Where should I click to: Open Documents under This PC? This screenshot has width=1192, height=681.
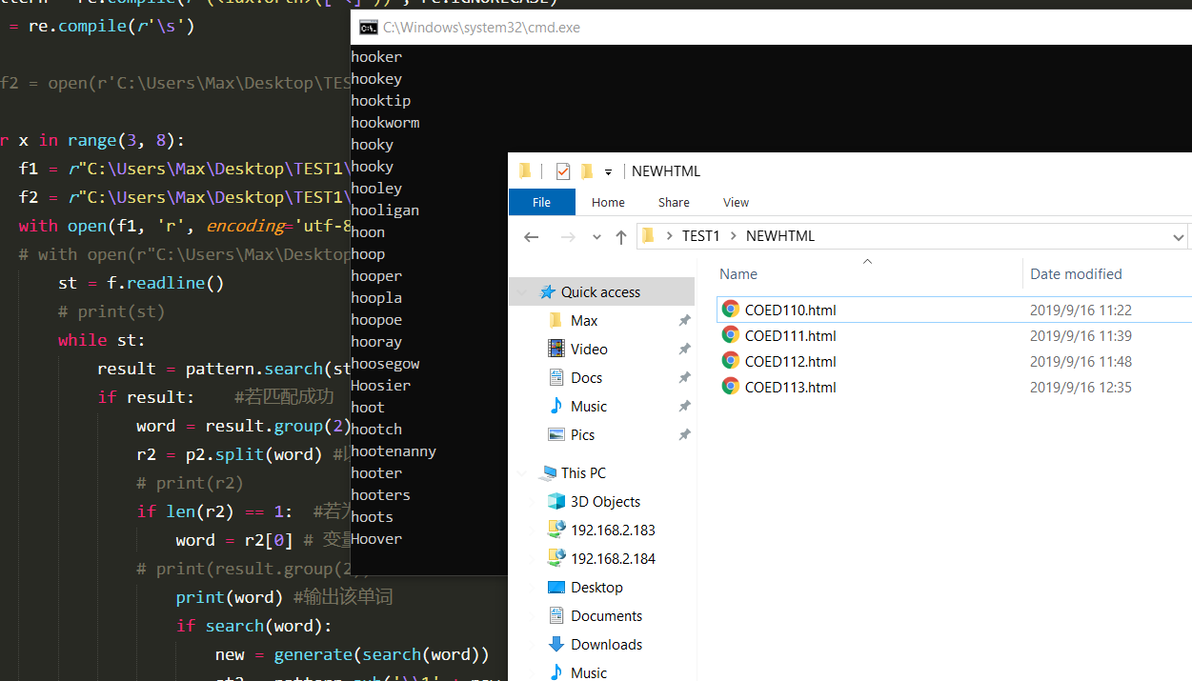click(606, 616)
